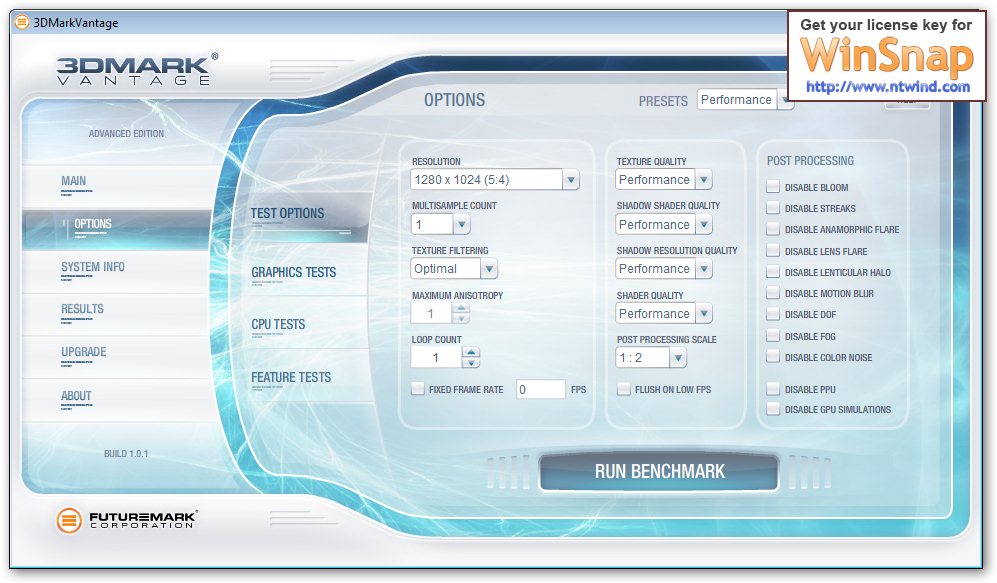Image resolution: width=997 pixels, height=583 pixels.
Task: Check Disable GPU Simulations
Action: 773,409
